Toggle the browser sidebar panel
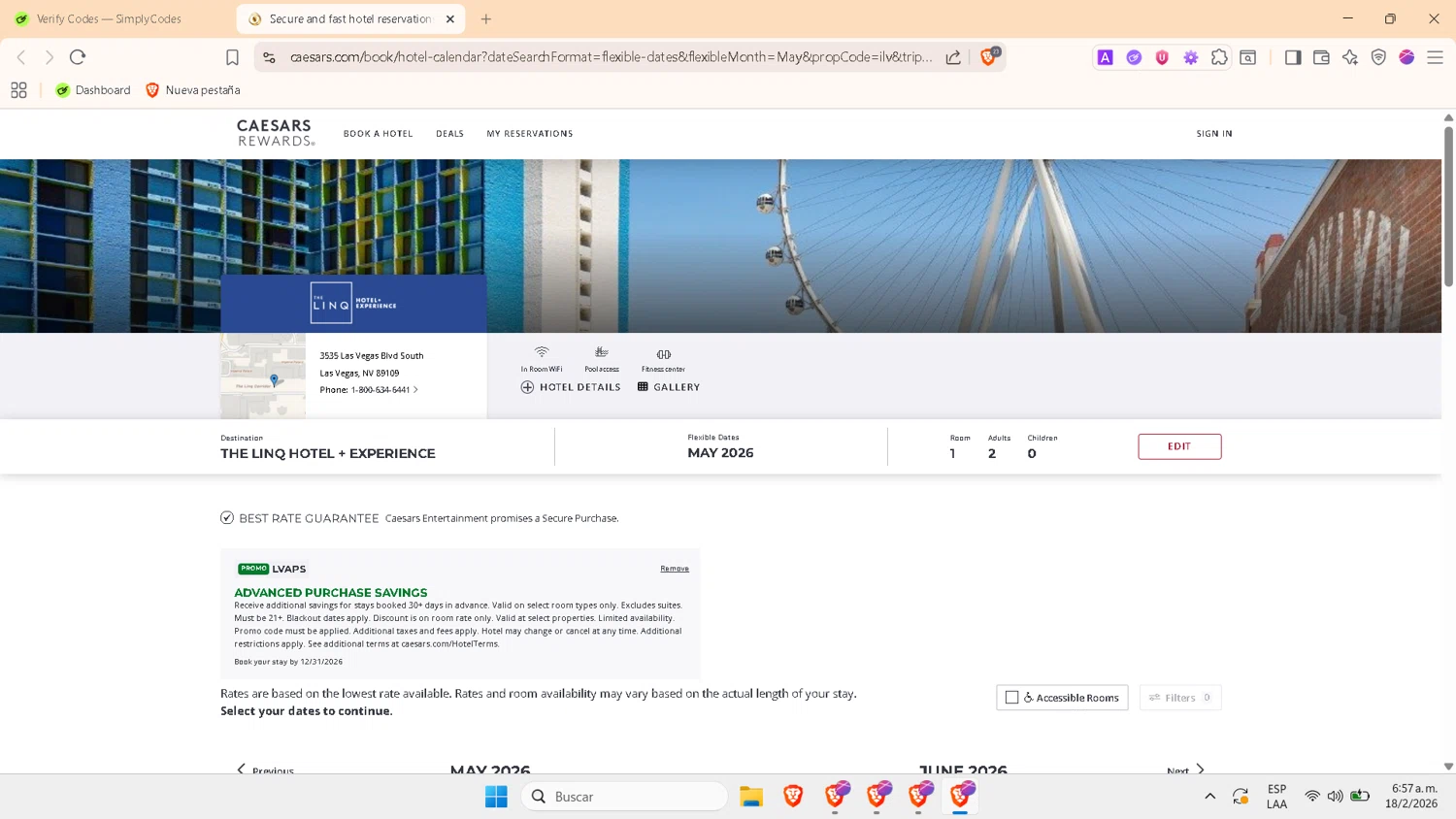 point(1293,57)
